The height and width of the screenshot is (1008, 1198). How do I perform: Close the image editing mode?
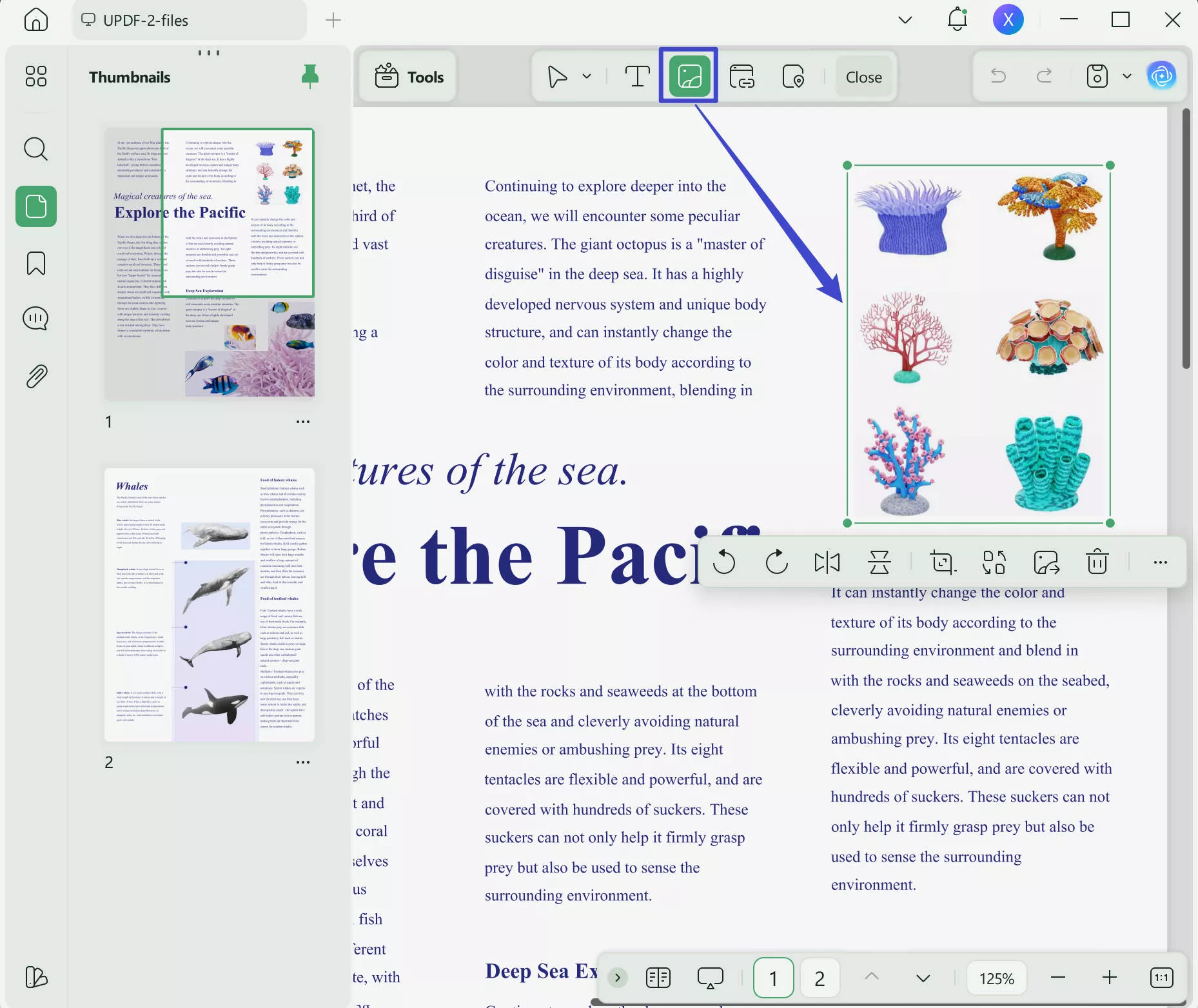(x=863, y=76)
